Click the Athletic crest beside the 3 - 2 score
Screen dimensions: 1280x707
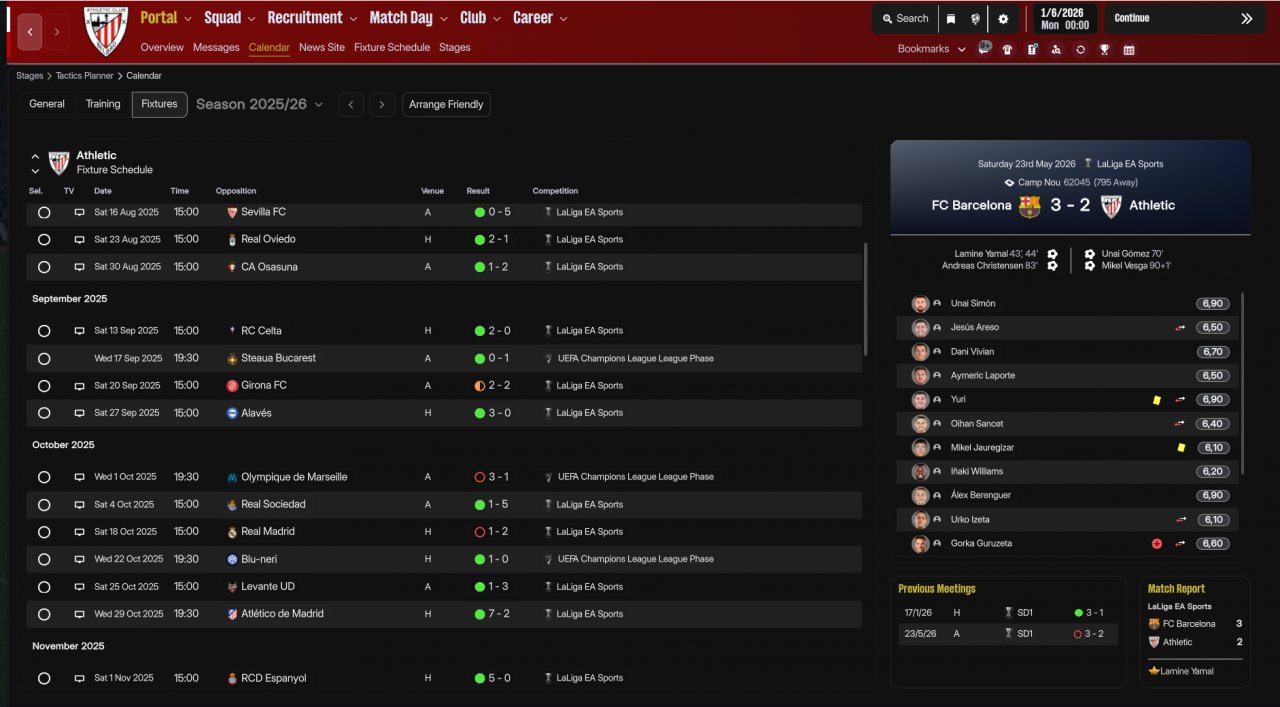(x=1111, y=206)
